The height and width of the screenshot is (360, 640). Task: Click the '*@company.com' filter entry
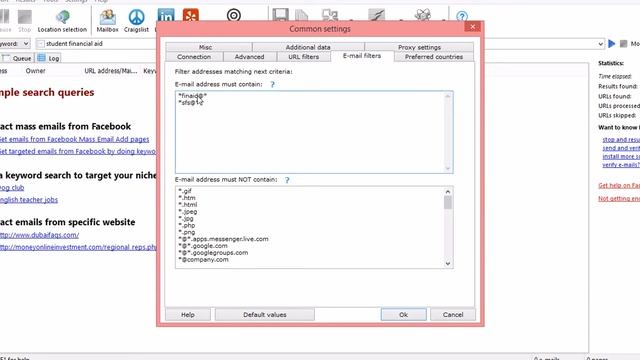(203, 260)
